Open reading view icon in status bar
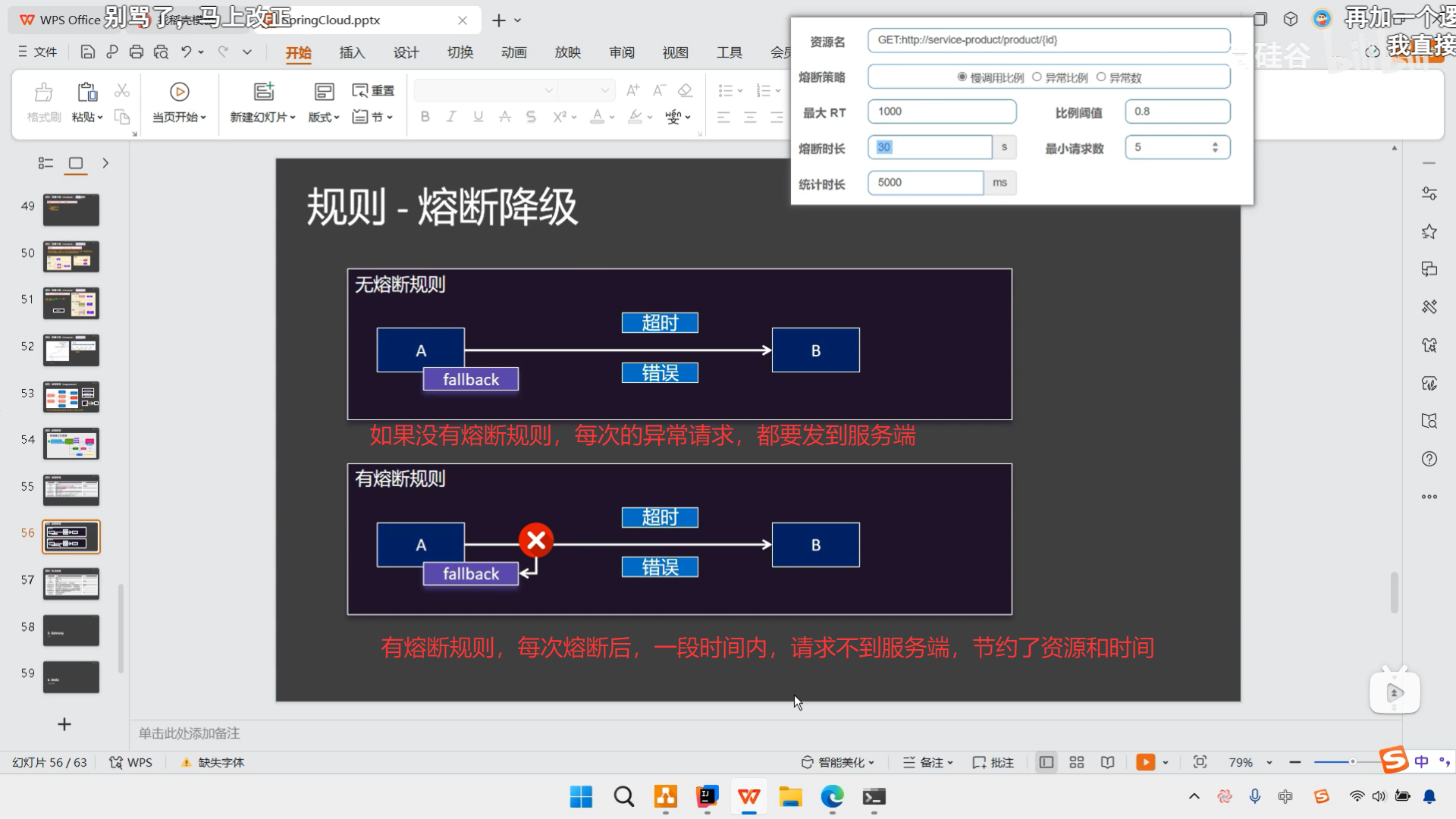The width and height of the screenshot is (1456, 819). (x=1107, y=762)
